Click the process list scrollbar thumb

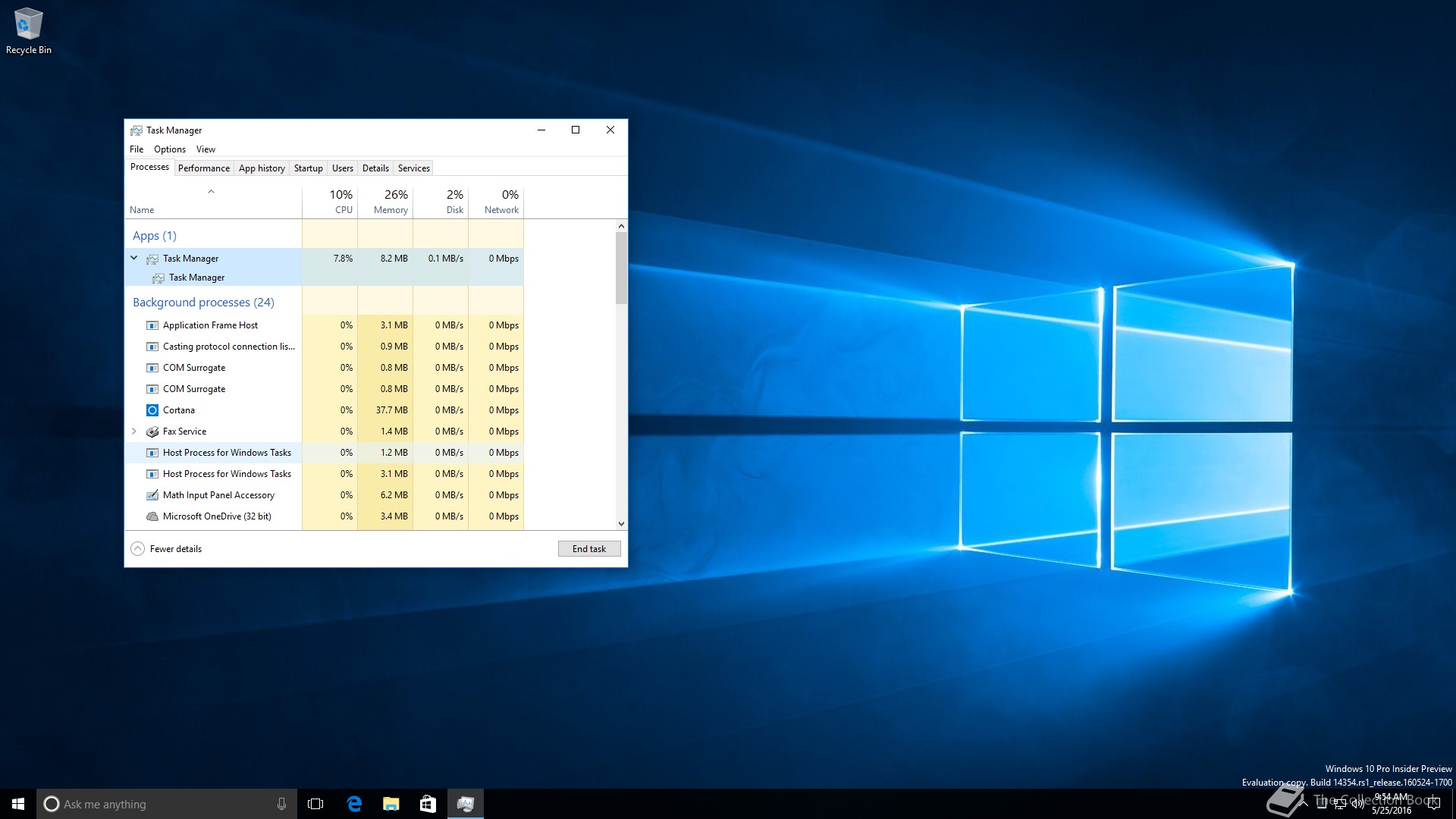(x=621, y=268)
